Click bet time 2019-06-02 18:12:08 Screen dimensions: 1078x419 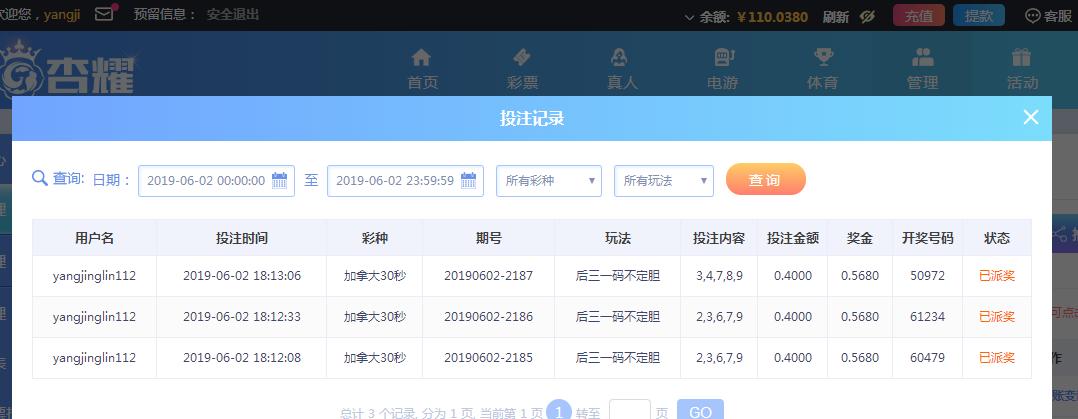[242, 358]
